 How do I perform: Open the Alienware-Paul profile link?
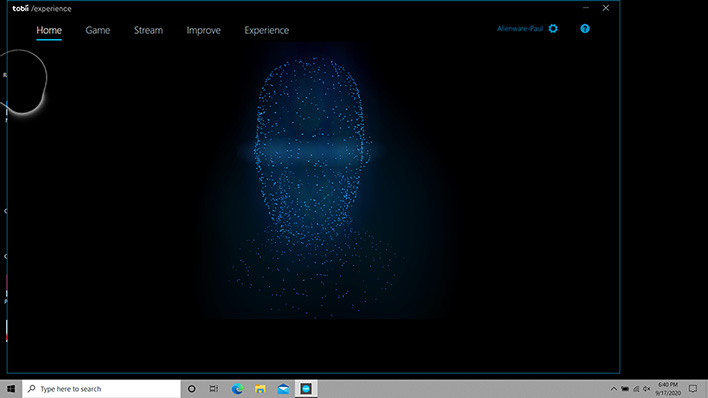pyautogui.click(x=520, y=28)
